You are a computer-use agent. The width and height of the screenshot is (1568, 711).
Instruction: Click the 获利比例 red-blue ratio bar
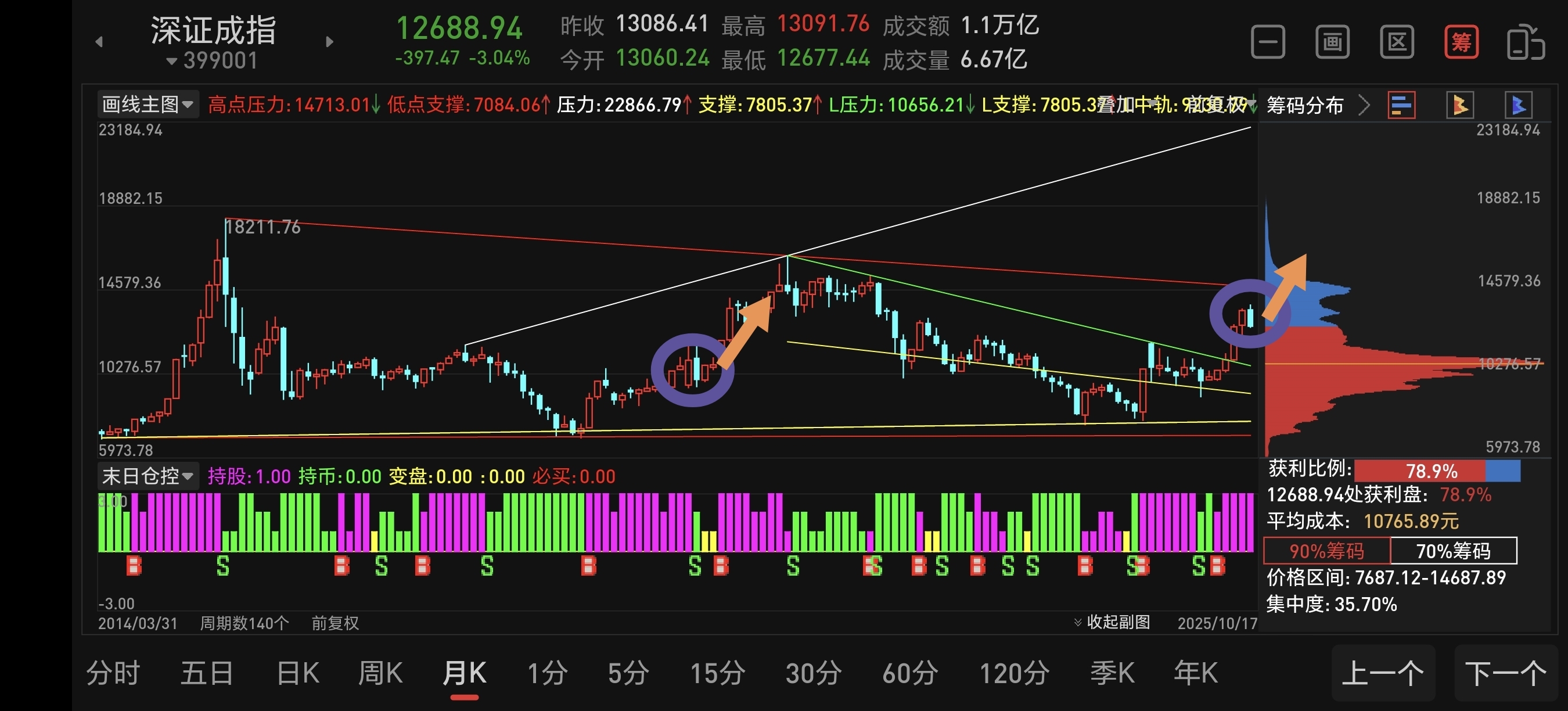click(x=1437, y=471)
